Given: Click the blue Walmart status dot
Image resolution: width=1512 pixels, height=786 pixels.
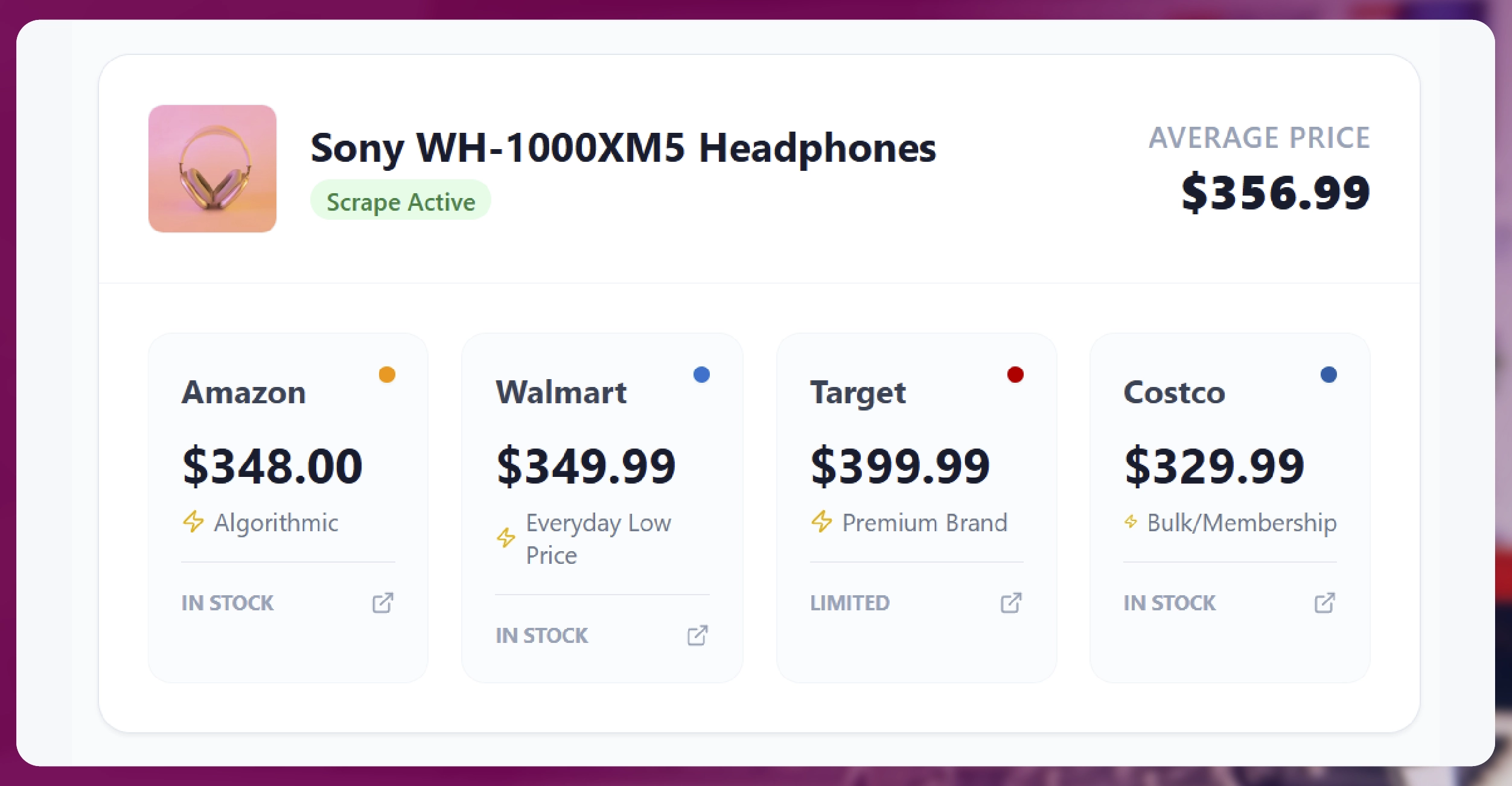Looking at the screenshot, I should click(x=701, y=375).
